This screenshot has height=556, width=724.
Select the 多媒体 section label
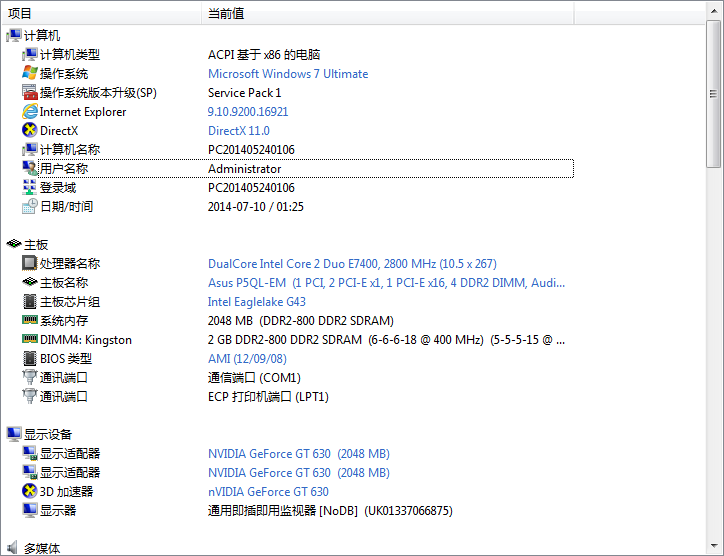pyautogui.click(x=42, y=548)
